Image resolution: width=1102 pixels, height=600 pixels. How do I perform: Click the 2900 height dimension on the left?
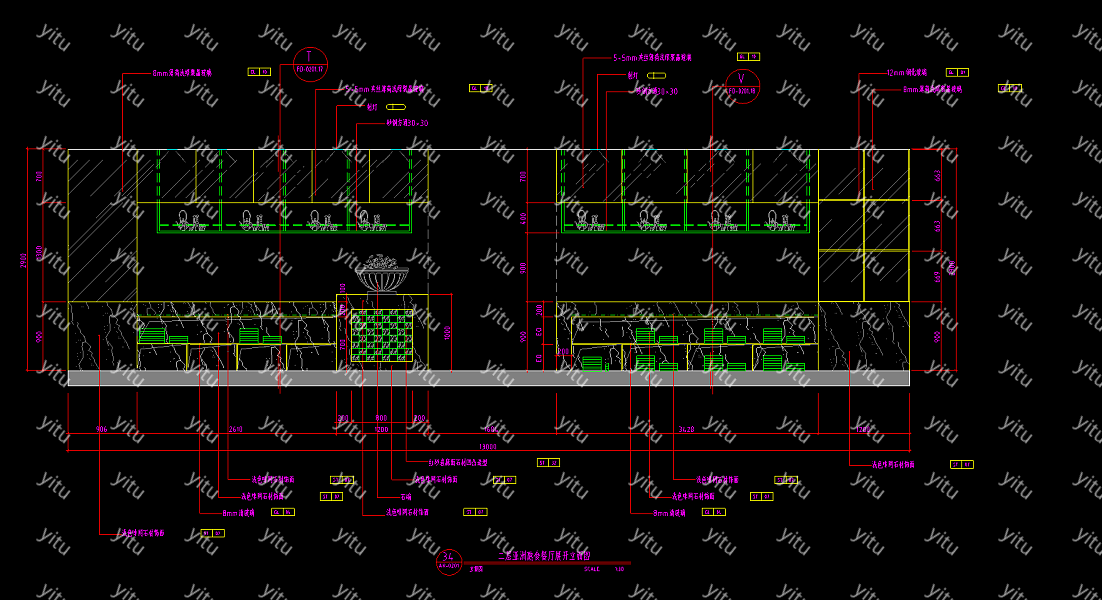[x=22, y=260]
